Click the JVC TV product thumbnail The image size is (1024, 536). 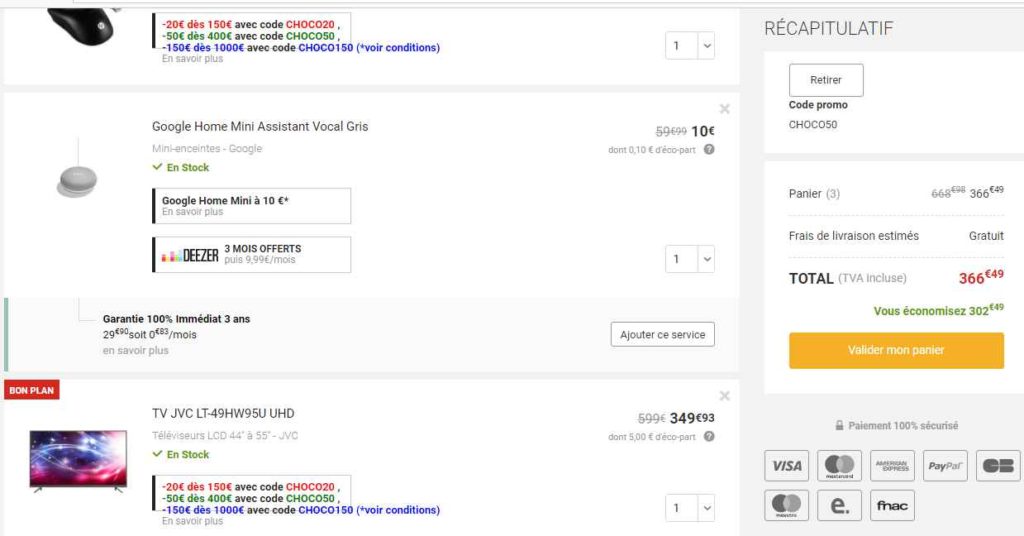[x=78, y=460]
